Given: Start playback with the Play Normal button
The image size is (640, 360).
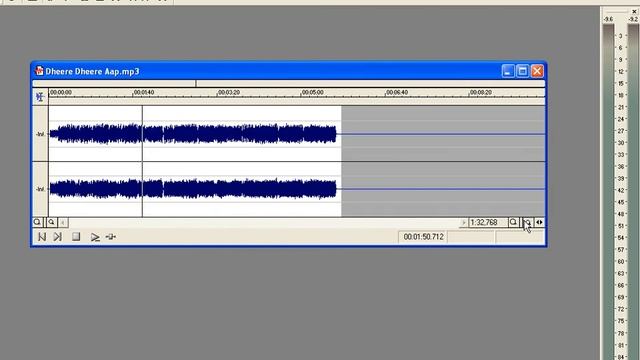Looking at the screenshot, I should (95, 237).
